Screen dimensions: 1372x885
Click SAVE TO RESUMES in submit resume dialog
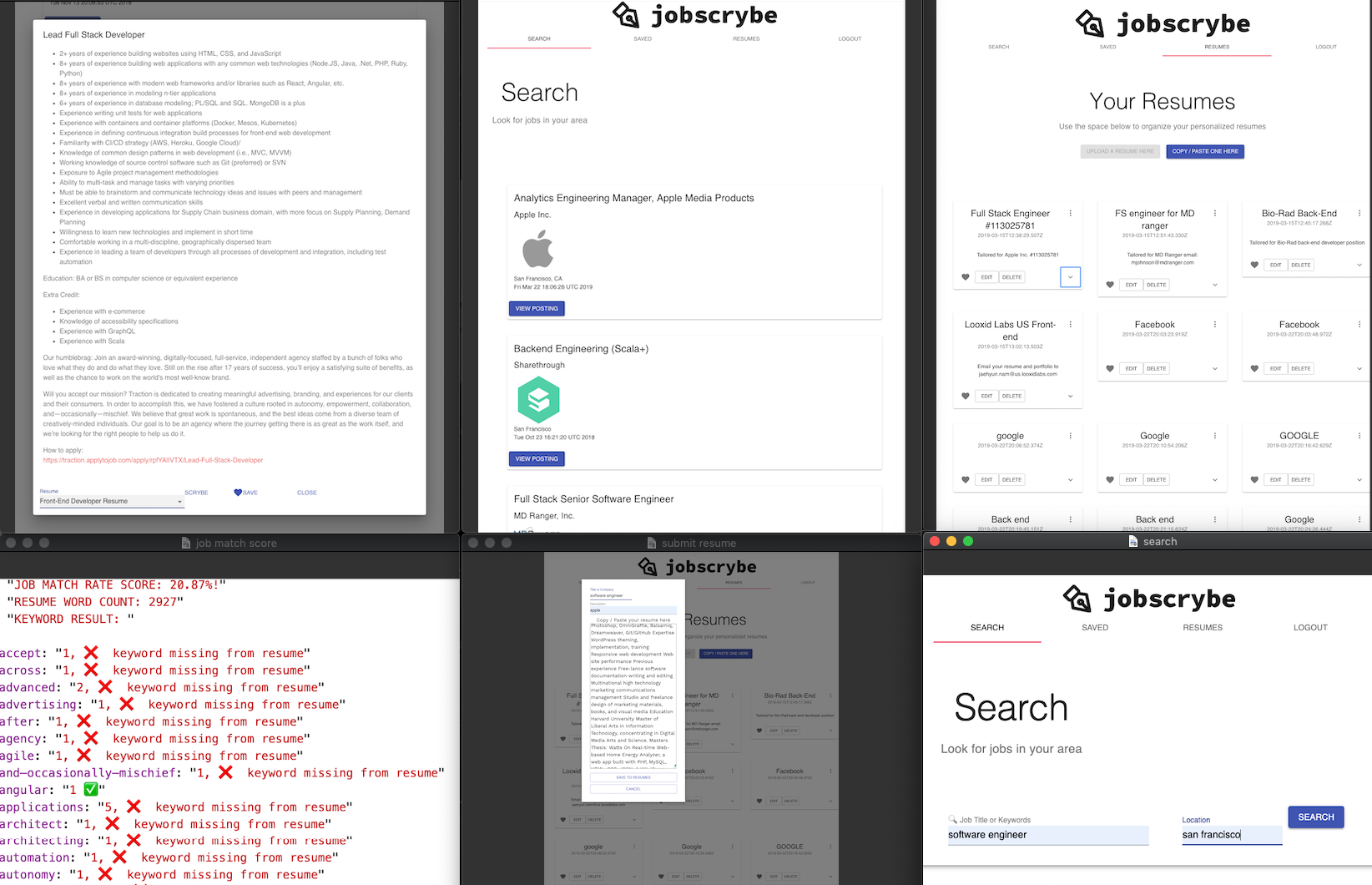(x=633, y=777)
